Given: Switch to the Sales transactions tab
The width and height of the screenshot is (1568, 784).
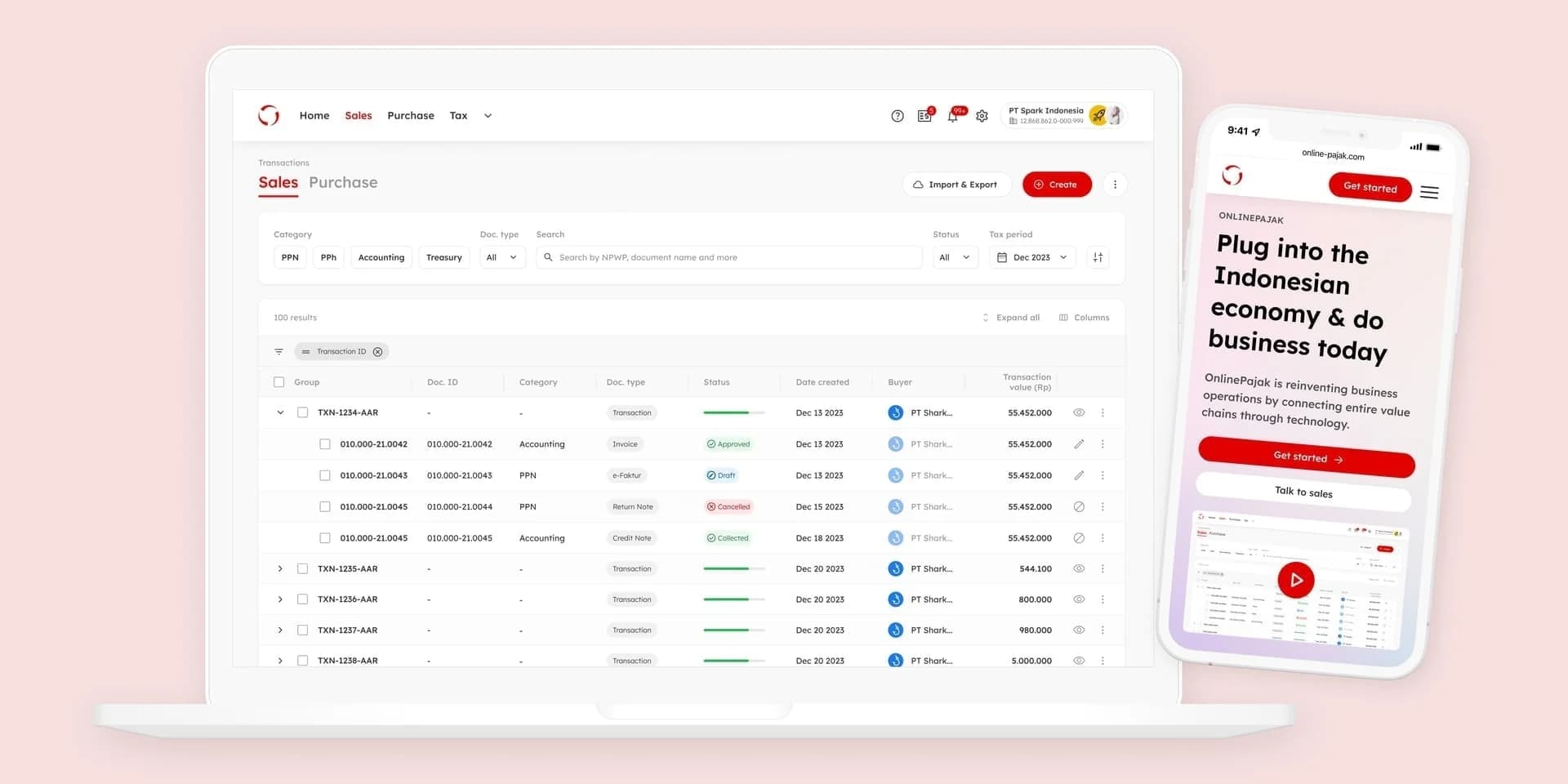Looking at the screenshot, I should [278, 183].
